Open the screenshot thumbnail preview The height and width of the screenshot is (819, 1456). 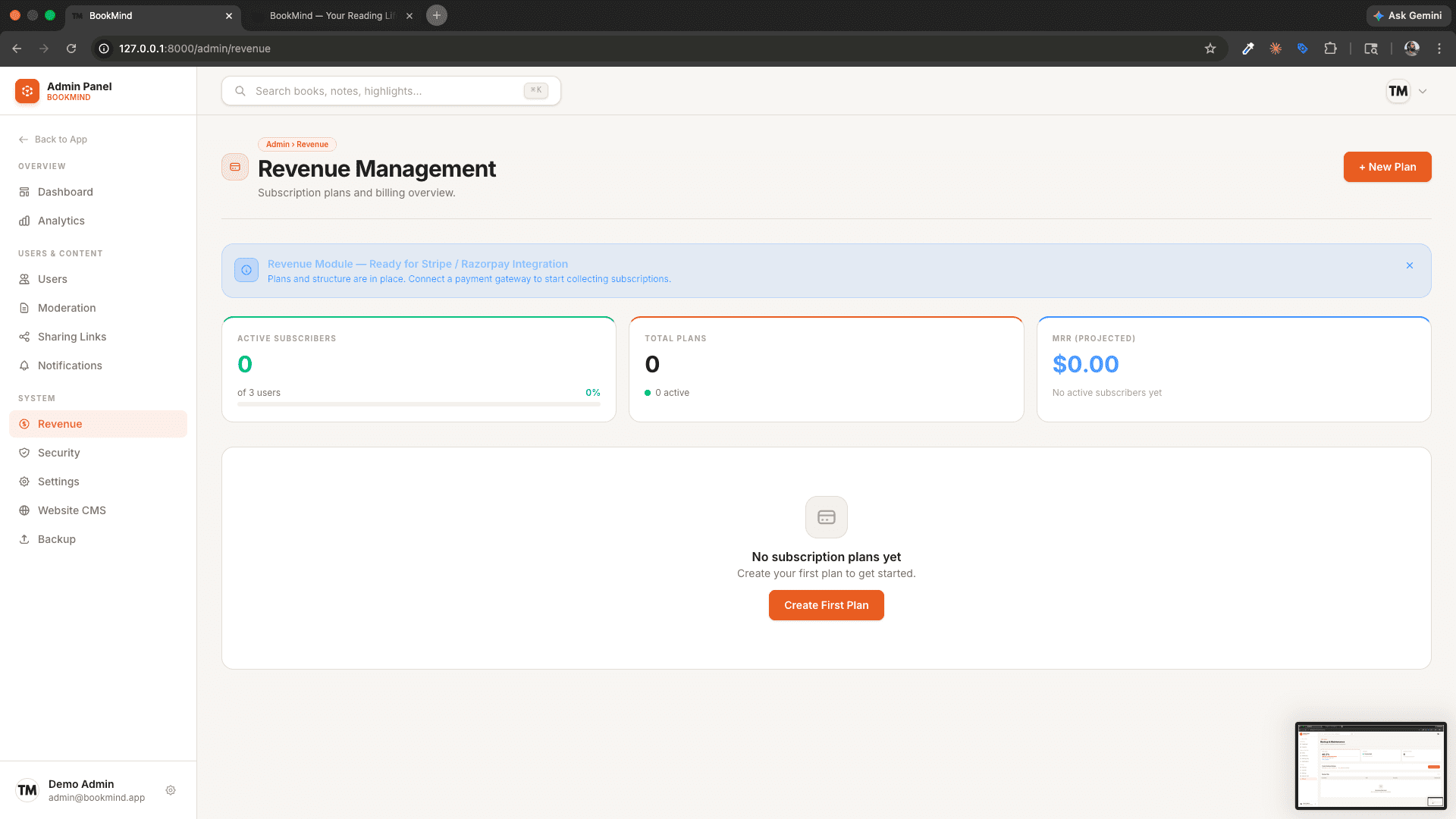(1371, 766)
